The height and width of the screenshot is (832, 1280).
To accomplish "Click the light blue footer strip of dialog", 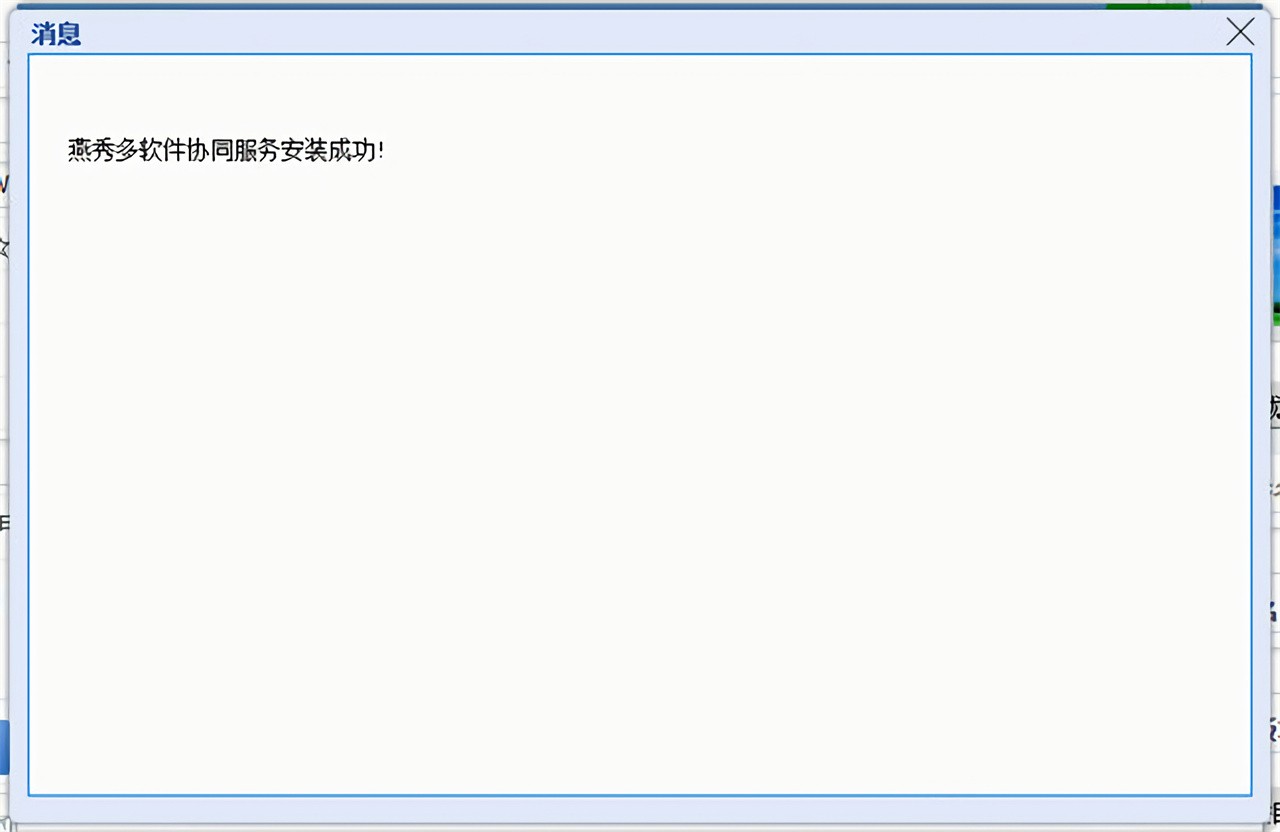I will tap(640, 810).
